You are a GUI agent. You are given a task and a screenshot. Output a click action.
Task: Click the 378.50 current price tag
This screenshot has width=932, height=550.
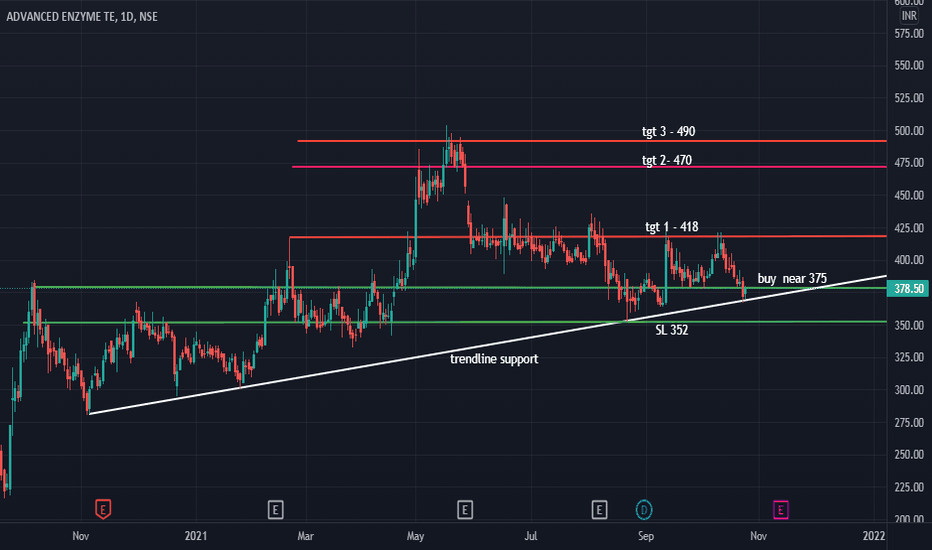(x=909, y=288)
